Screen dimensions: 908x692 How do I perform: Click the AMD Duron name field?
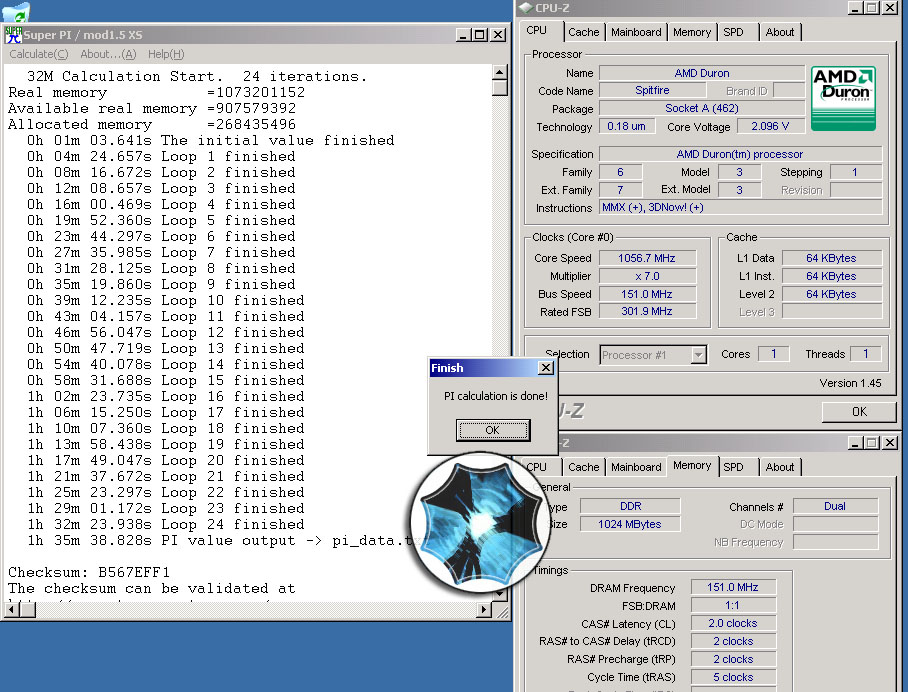(702, 73)
